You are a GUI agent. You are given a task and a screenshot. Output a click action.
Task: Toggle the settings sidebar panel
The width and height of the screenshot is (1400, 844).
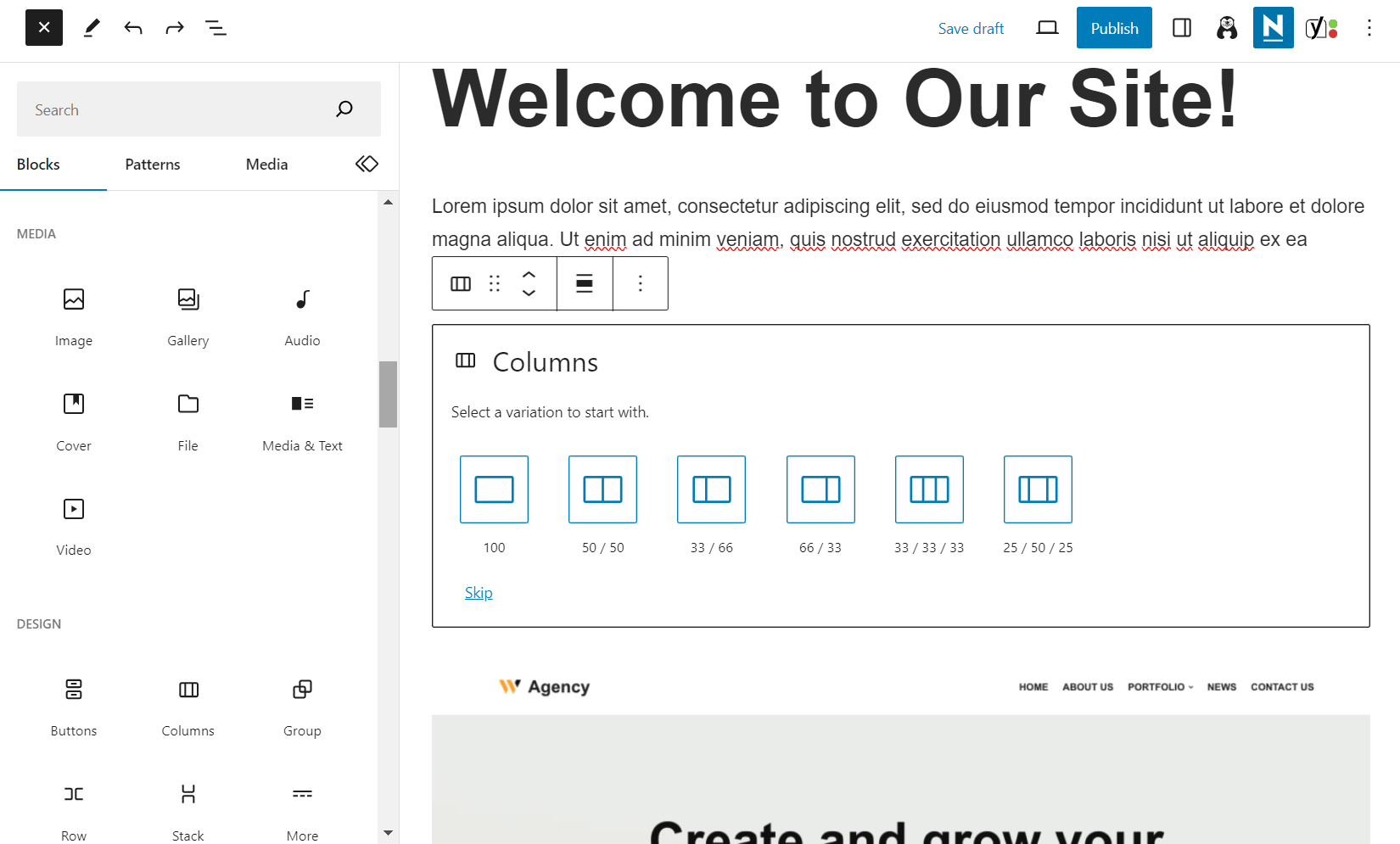tap(1182, 27)
